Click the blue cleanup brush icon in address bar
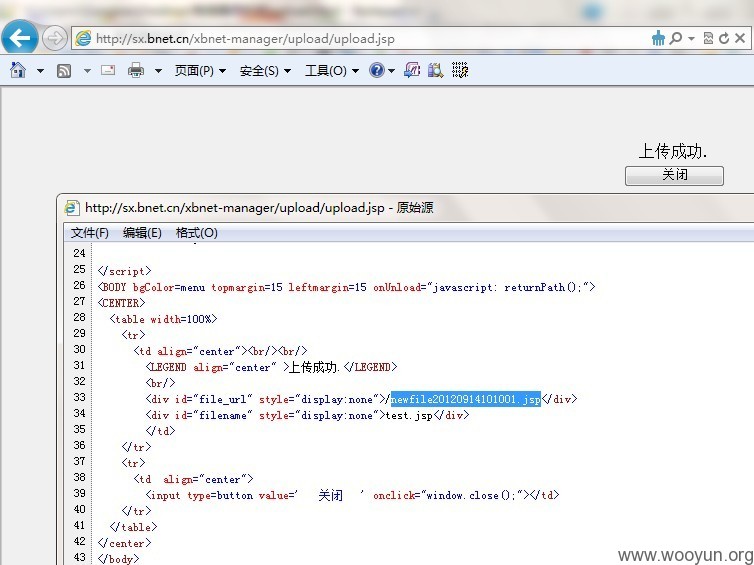 (658, 38)
